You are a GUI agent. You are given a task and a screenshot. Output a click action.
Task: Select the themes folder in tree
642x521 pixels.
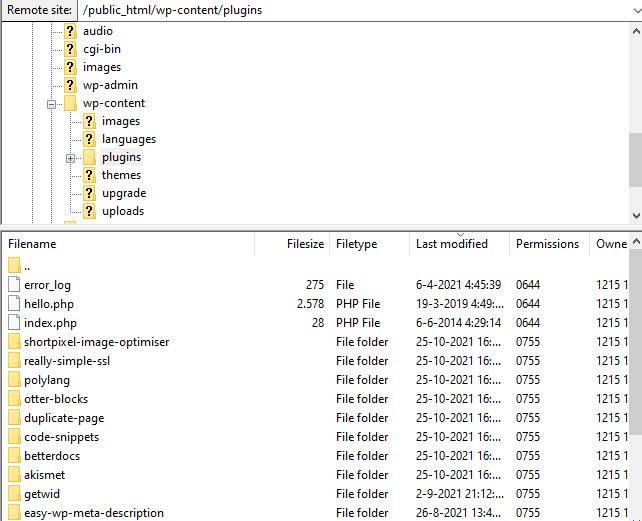121,175
